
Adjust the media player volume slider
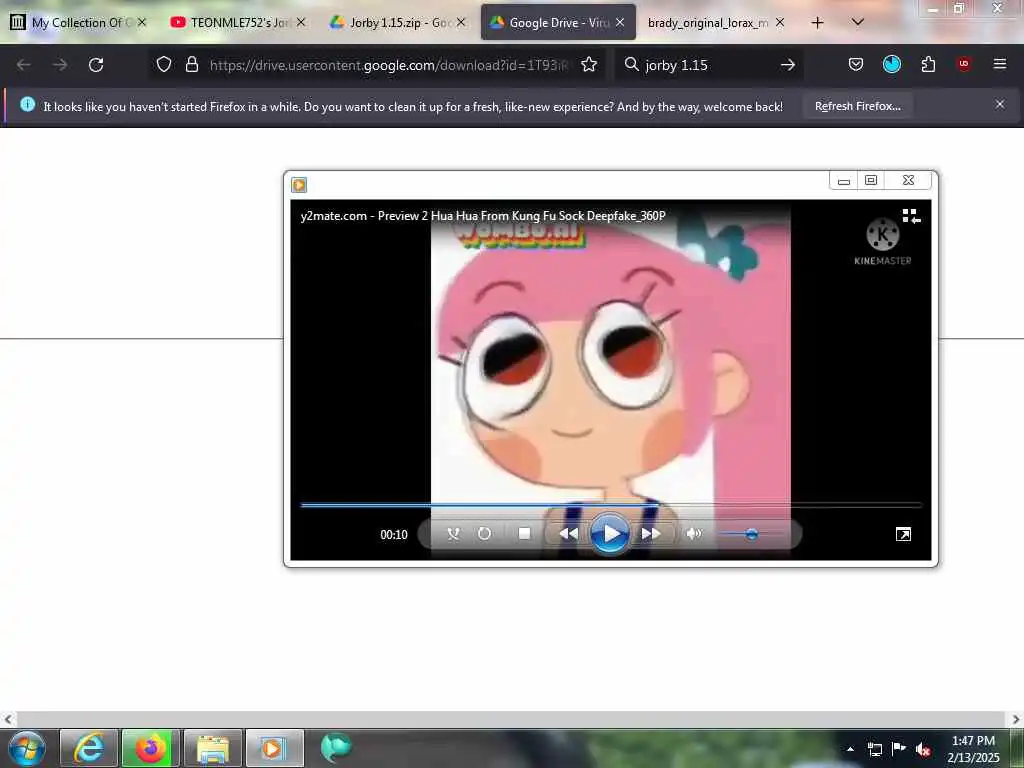pos(751,534)
